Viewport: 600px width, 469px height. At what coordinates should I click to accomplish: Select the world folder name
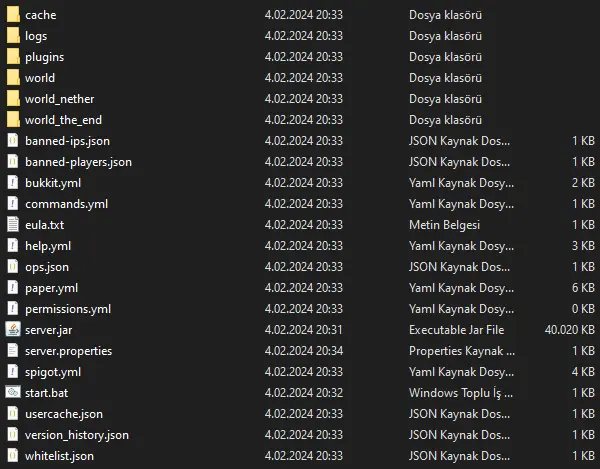40,78
